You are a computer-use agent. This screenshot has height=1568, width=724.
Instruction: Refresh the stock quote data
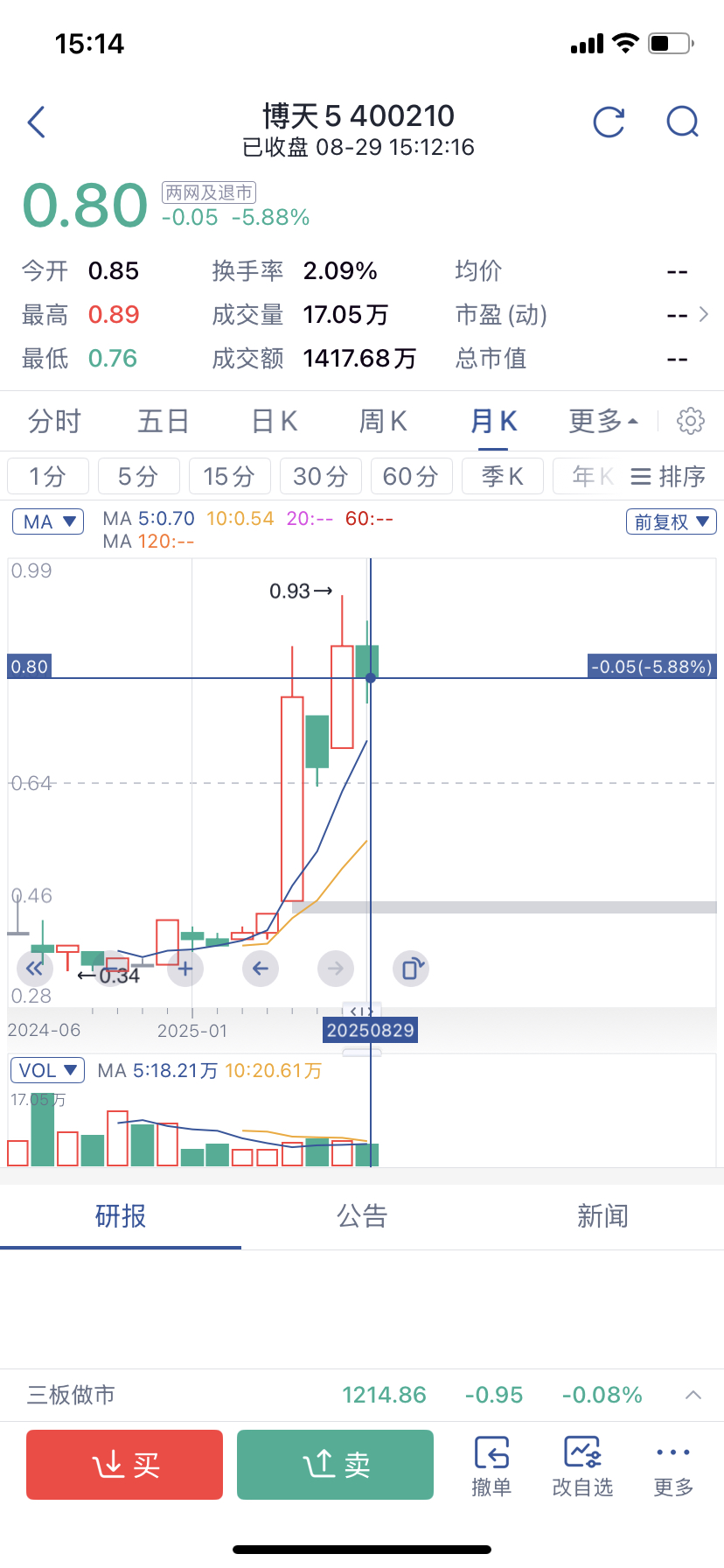point(609,122)
